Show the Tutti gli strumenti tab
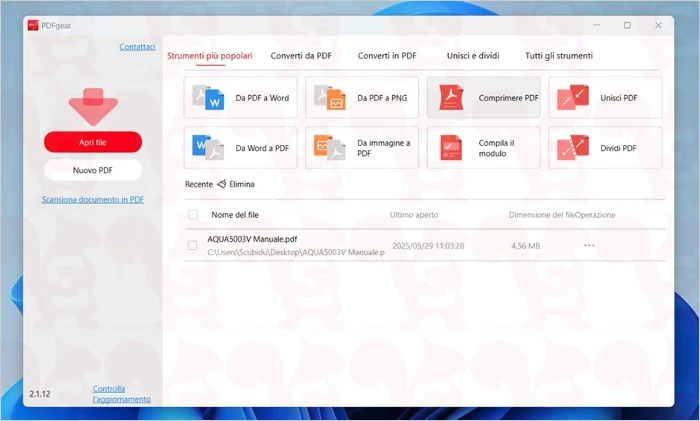The image size is (700, 421). (x=559, y=56)
